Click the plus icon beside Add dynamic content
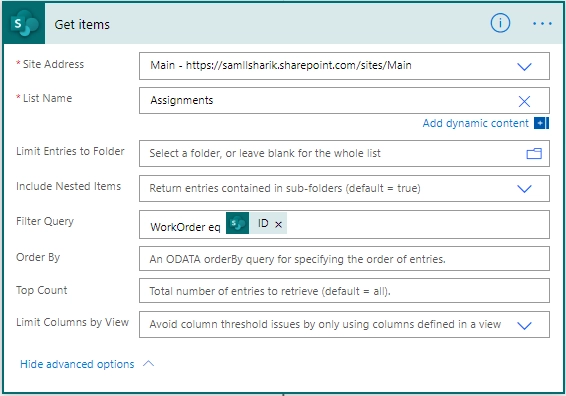Screen dimensions: 566x396 click(541, 123)
